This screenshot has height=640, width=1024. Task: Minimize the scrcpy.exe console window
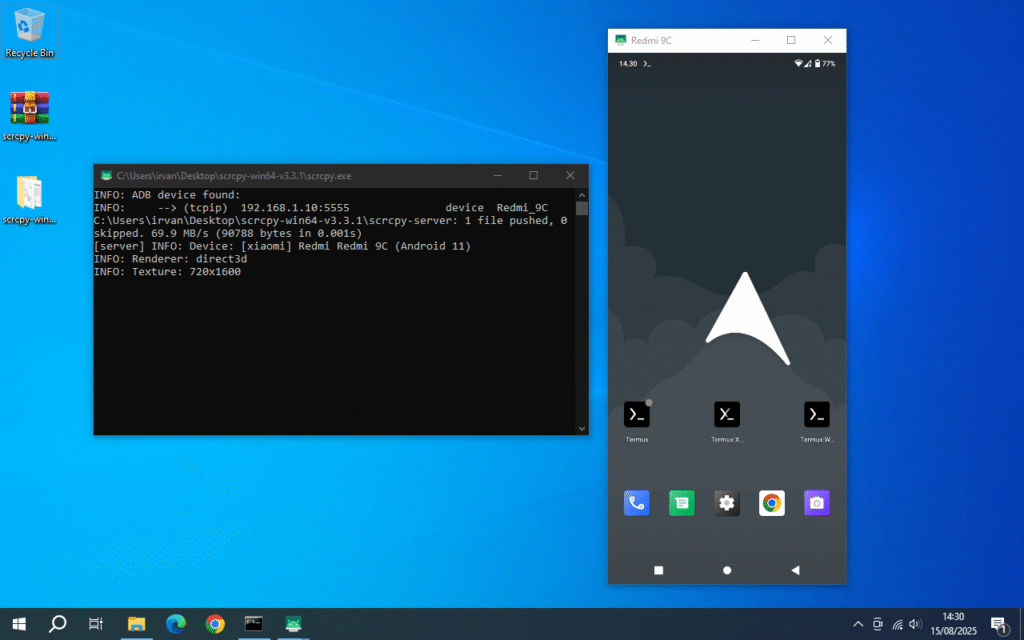pos(498,176)
